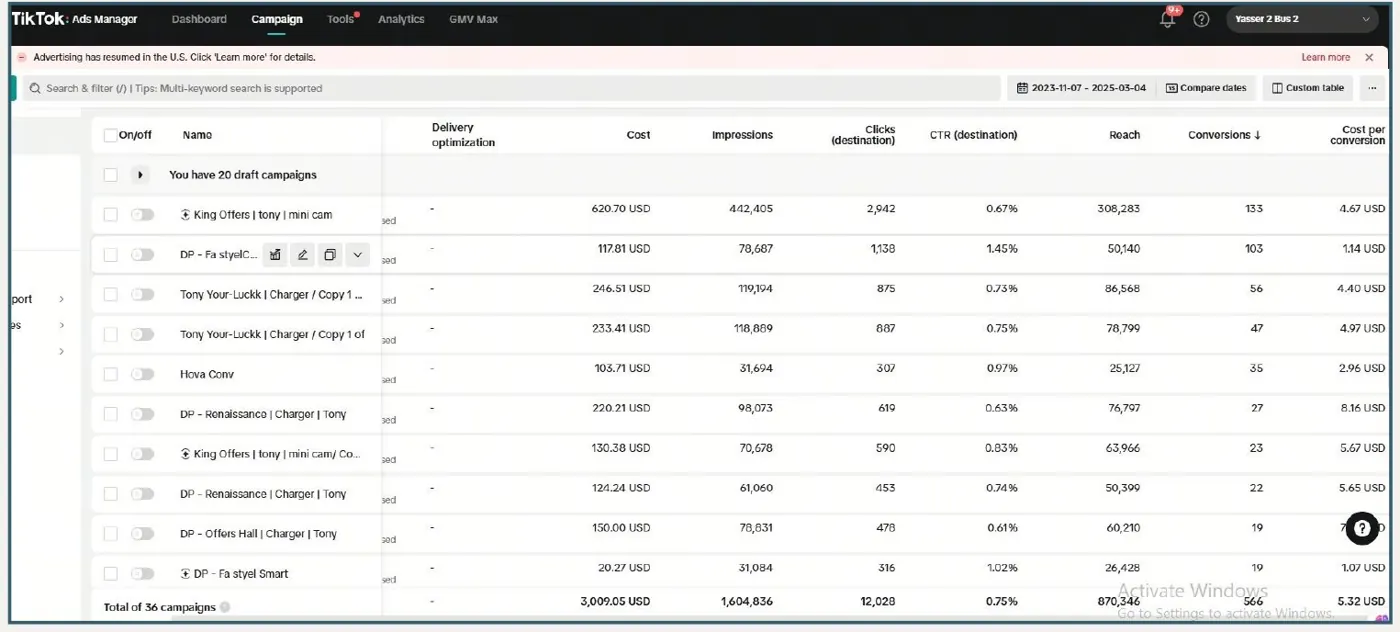
Task: Go to the Dashboard tab
Action: pyautogui.click(x=199, y=19)
